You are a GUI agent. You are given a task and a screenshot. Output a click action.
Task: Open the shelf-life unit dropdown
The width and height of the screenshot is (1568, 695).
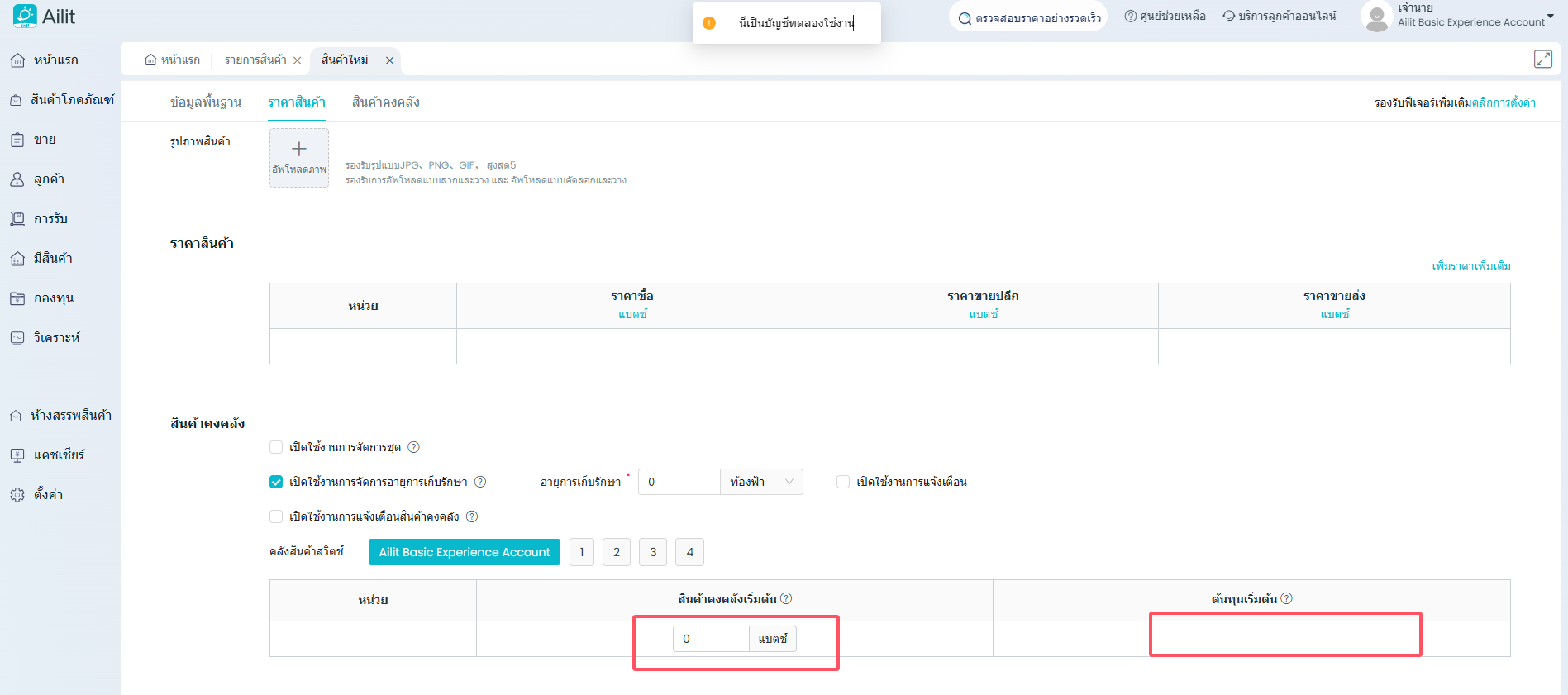coord(761,482)
